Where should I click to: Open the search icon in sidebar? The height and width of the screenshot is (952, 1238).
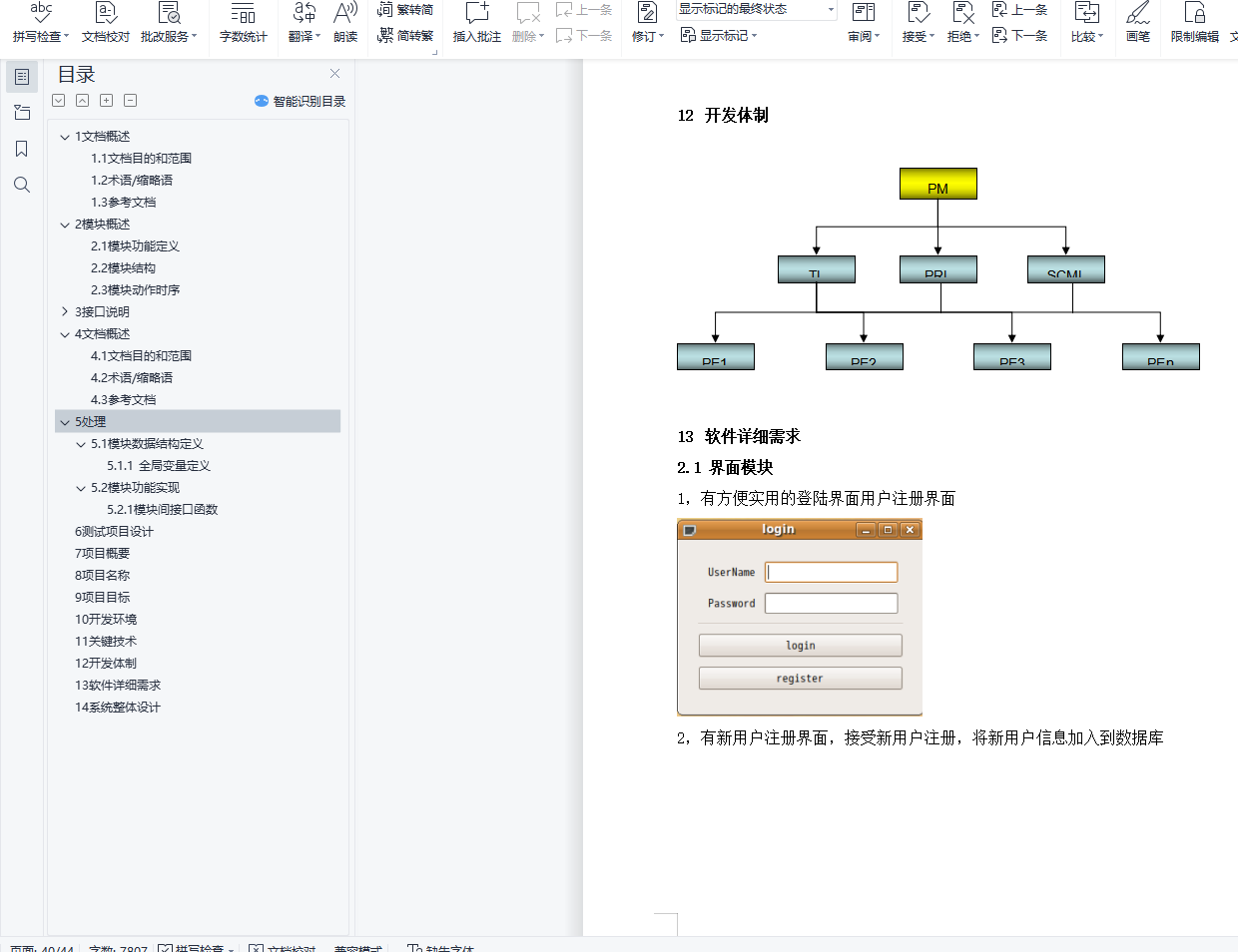click(22, 185)
